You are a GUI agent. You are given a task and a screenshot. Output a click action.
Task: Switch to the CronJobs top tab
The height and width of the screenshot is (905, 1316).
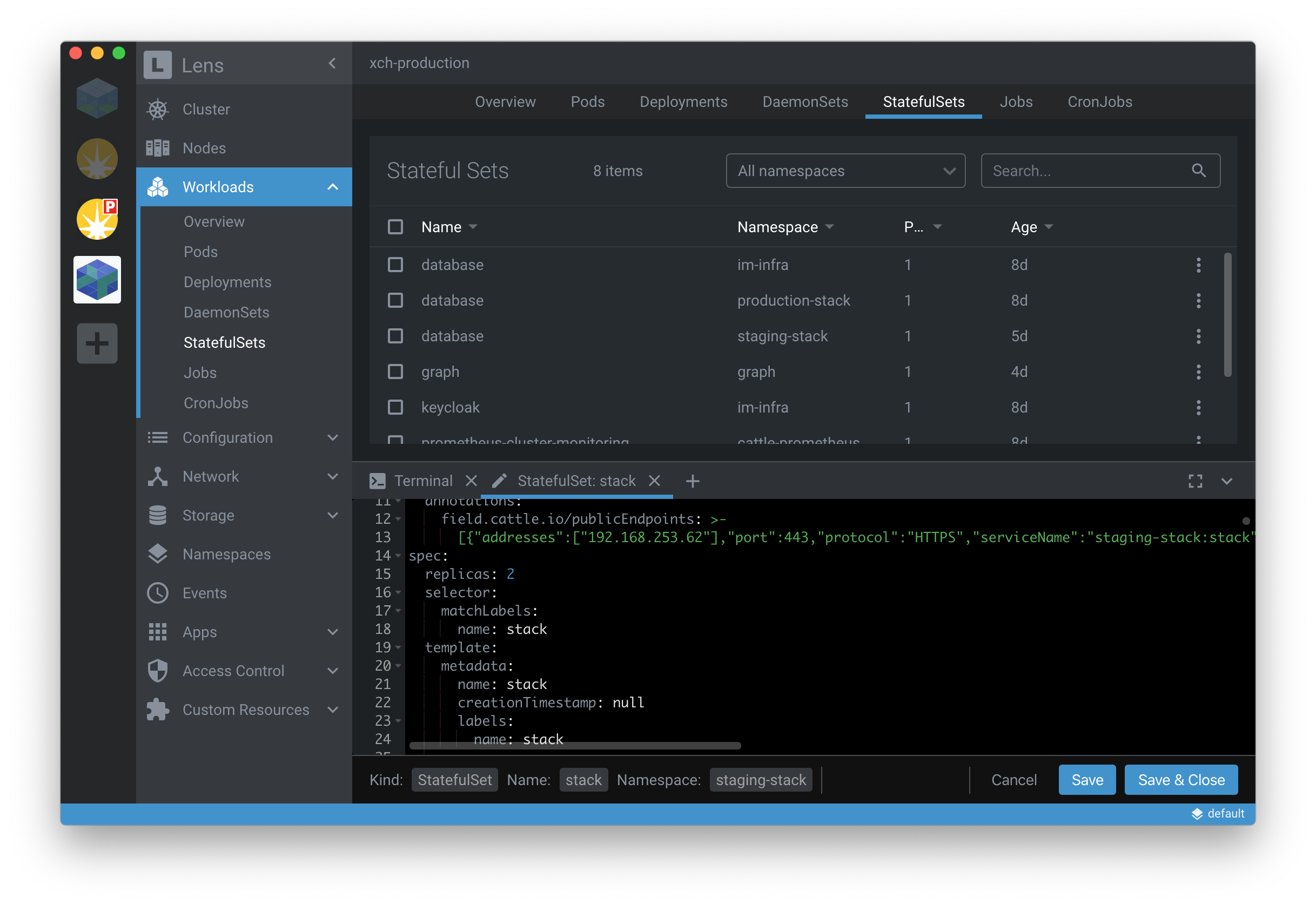point(1099,102)
